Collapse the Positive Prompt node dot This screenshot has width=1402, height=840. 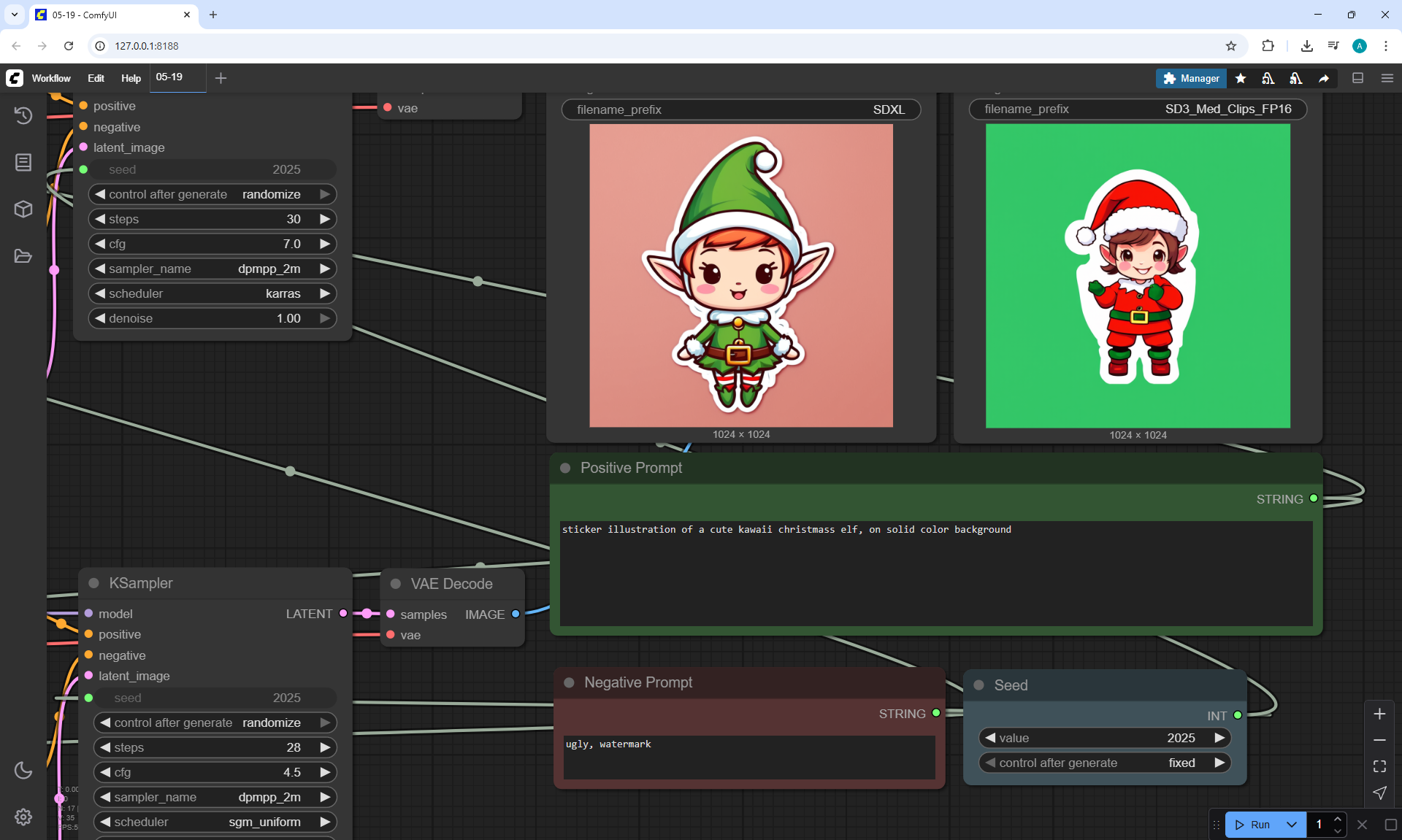pyautogui.click(x=565, y=468)
